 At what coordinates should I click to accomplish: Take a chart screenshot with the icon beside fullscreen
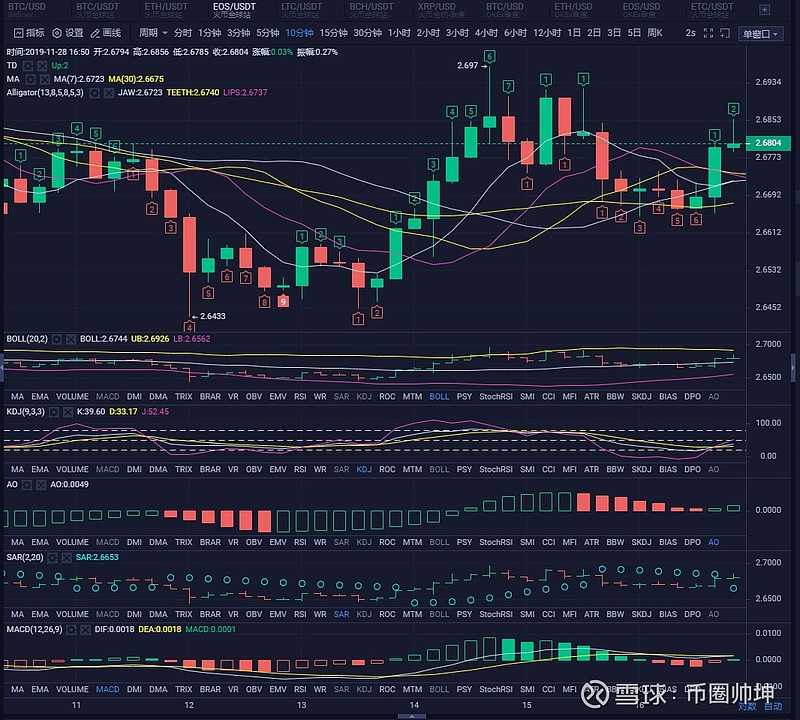724,33
